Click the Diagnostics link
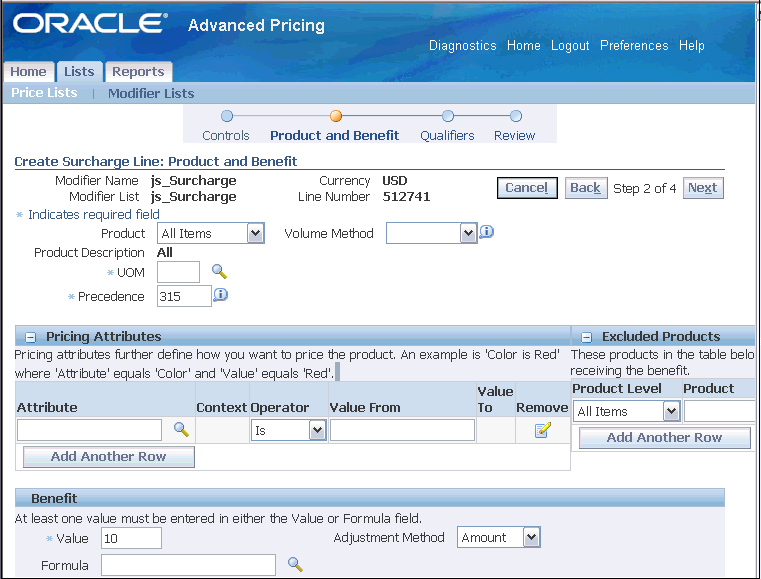The height and width of the screenshot is (579, 761). pyautogui.click(x=463, y=46)
